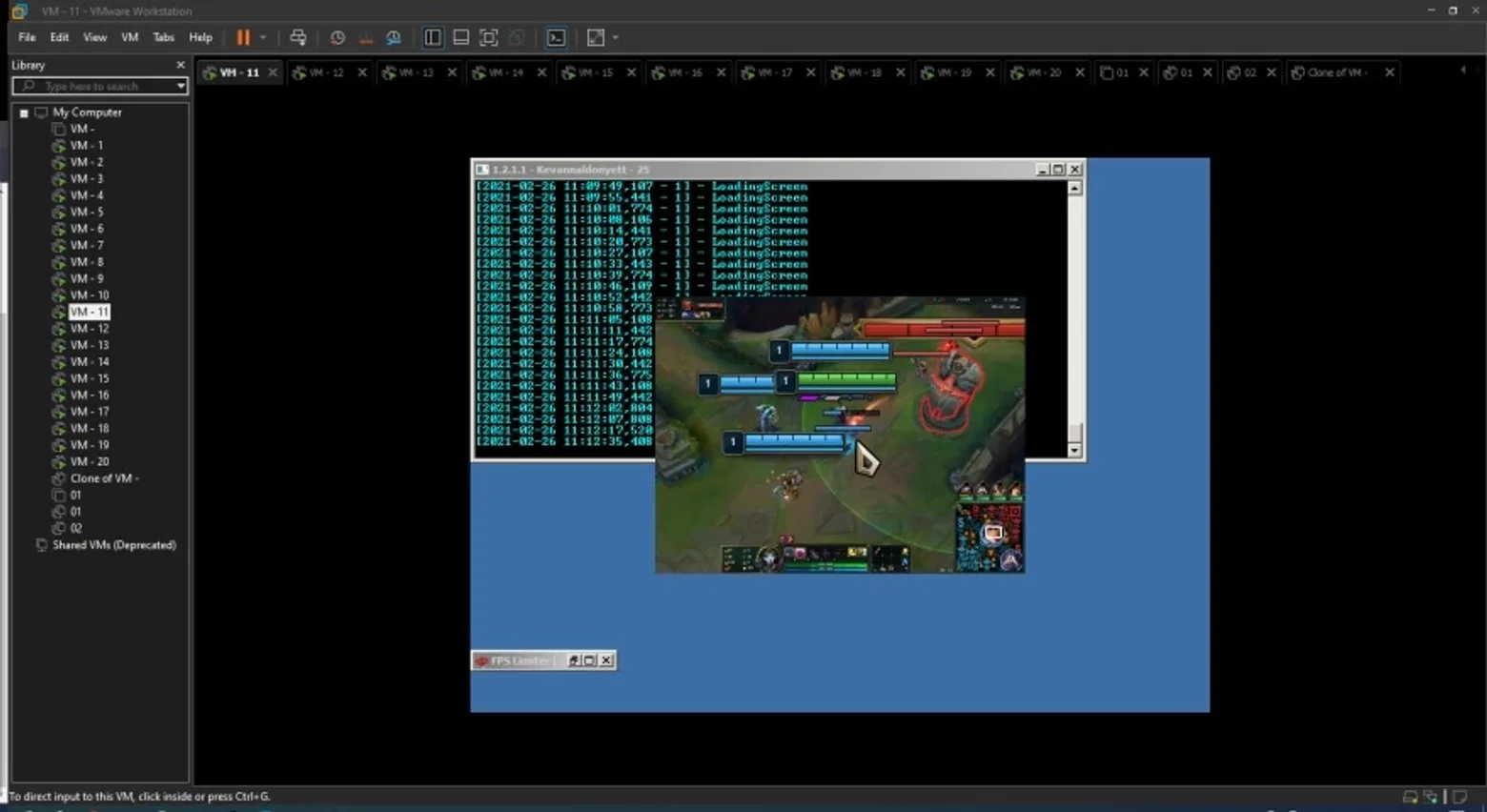1487x812 pixels.
Task: Toggle the thumbnail bar view button
Action: tap(460, 37)
